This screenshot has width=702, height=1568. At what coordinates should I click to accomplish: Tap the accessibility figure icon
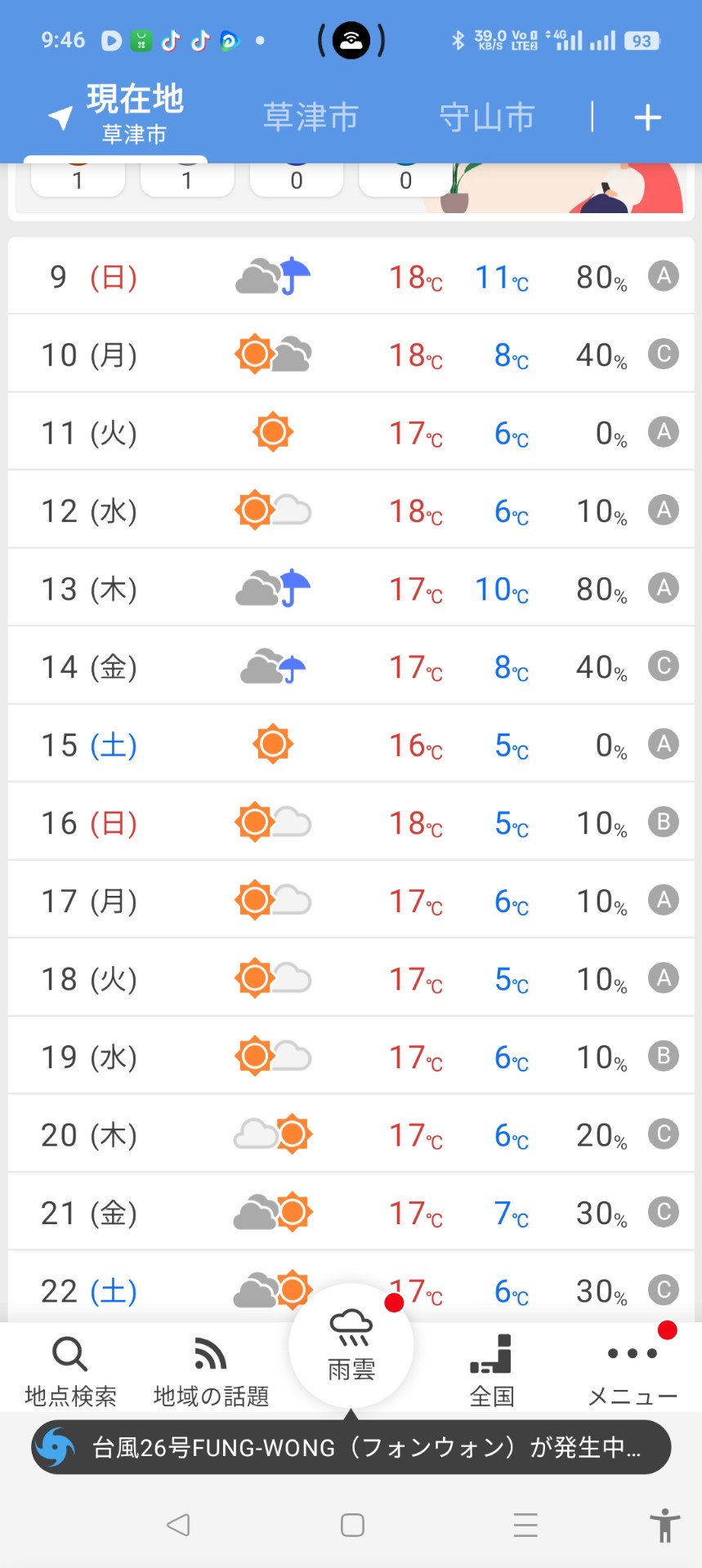pyautogui.click(x=664, y=1525)
